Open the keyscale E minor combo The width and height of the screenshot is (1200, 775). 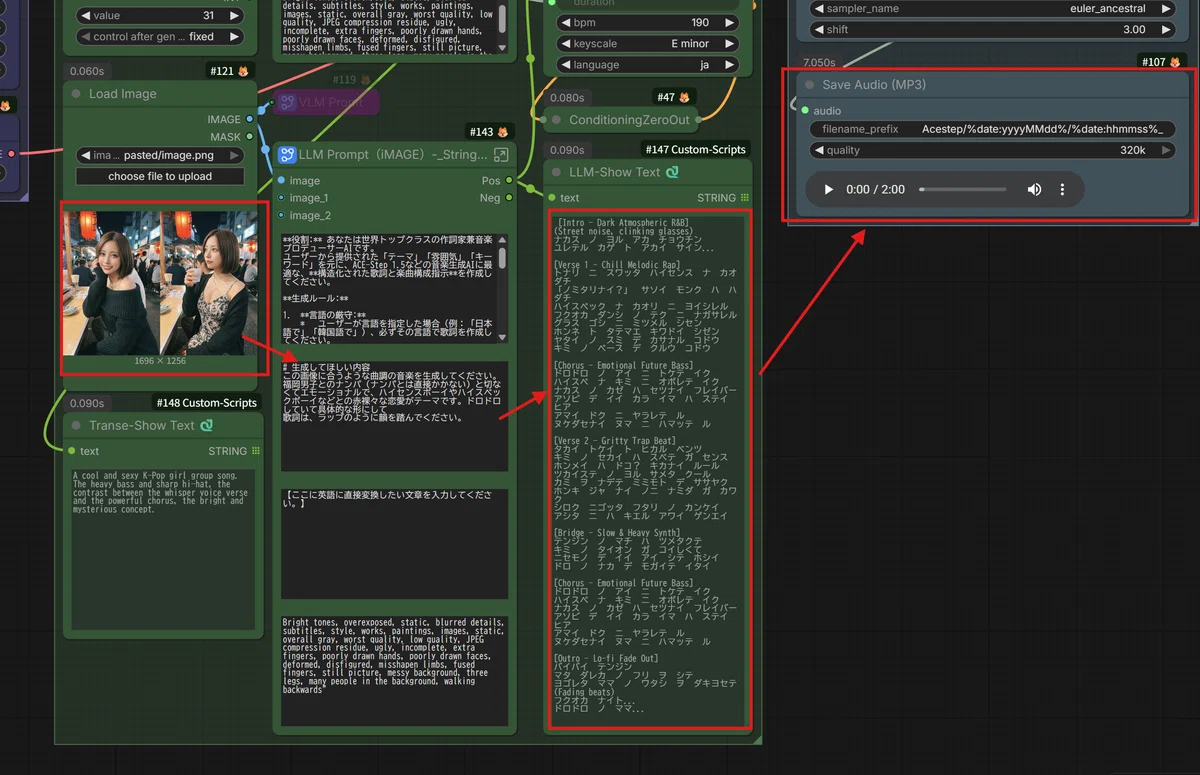[x=648, y=44]
